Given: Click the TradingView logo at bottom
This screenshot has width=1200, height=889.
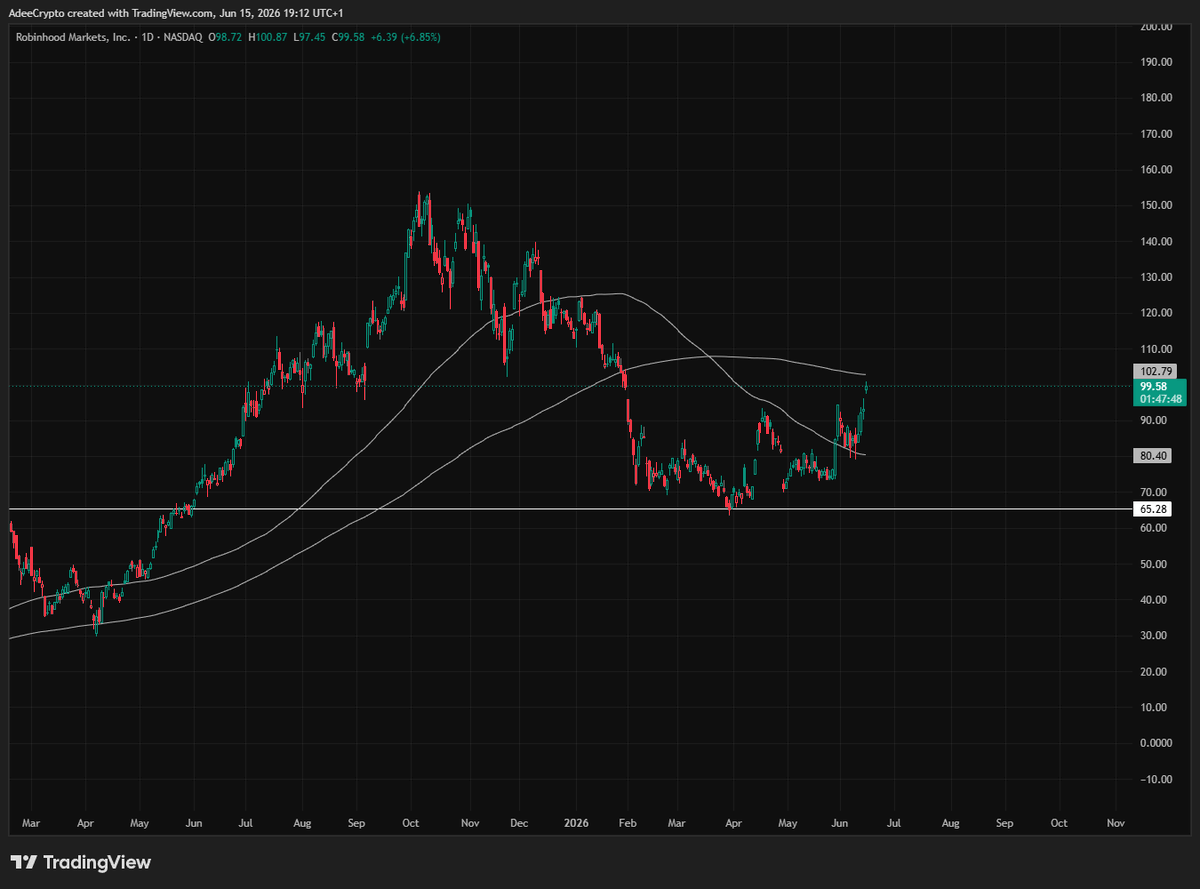Looking at the screenshot, I should click(x=80, y=862).
